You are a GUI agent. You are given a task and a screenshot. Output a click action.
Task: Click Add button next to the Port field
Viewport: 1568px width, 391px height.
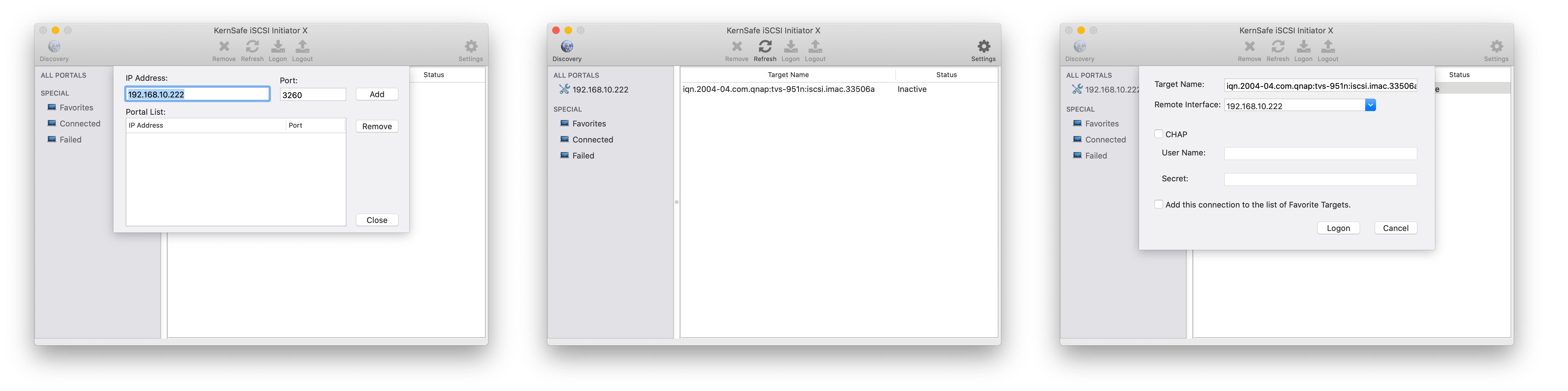point(377,94)
